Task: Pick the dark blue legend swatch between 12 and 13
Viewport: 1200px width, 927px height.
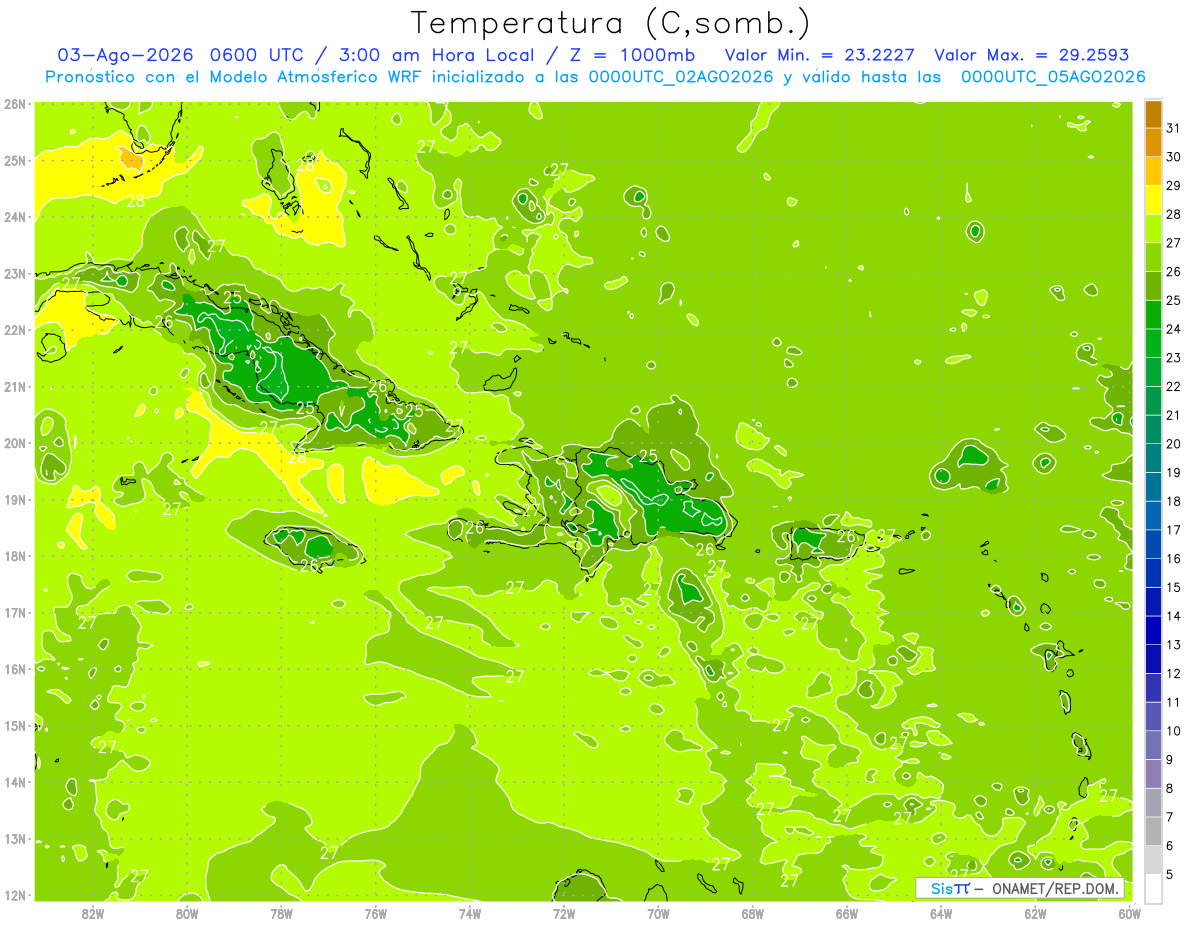Action: (1153, 658)
